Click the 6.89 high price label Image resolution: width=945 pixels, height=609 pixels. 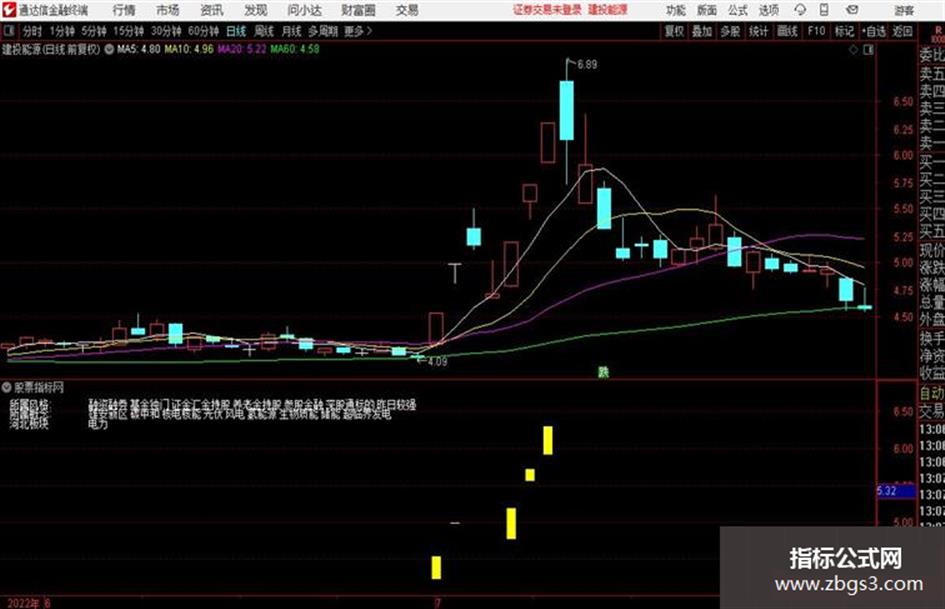(x=587, y=65)
